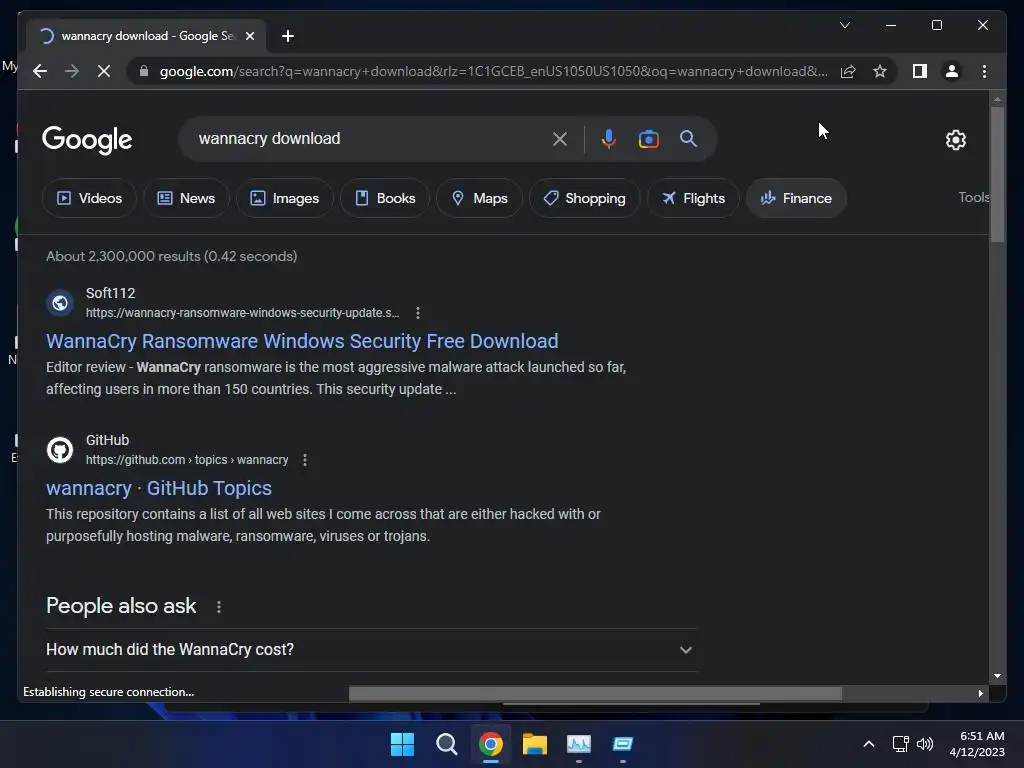1024x768 pixels.
Task: Open the tab search dropdown arrow
Action: pyautogui.click(x=844, y=25)
